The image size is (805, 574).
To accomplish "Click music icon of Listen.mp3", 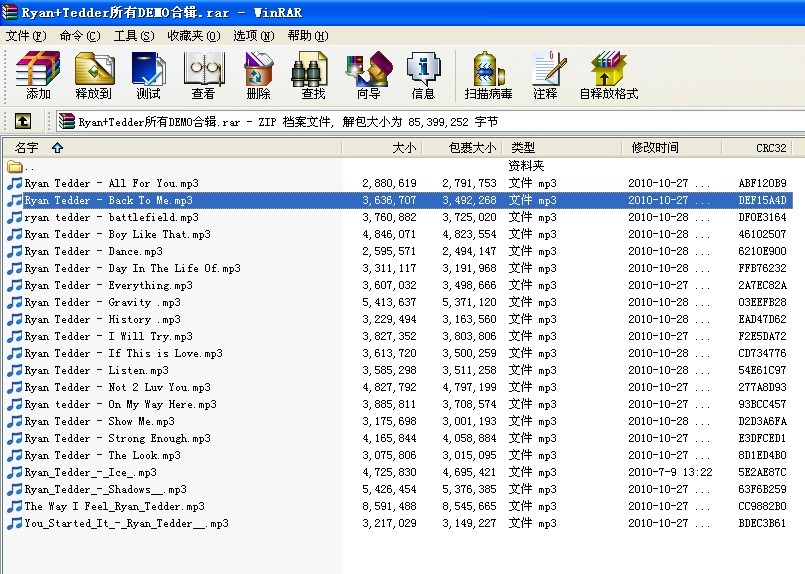I will click(14, 370).
